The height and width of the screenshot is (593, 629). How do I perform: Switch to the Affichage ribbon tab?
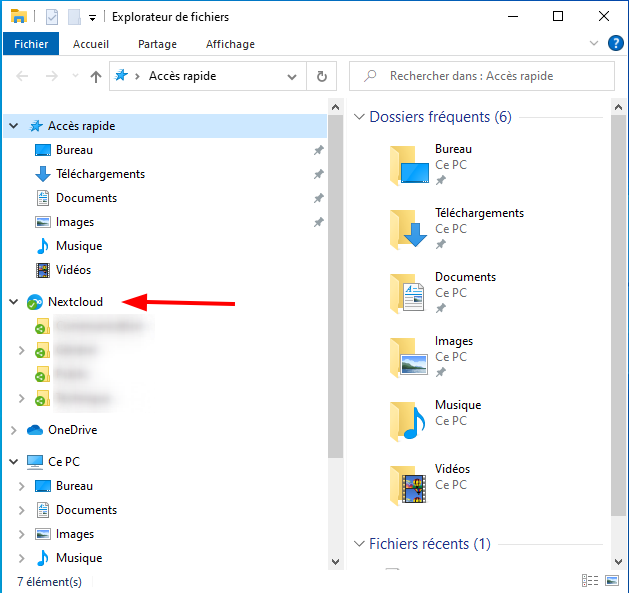[x=230, y=44]
